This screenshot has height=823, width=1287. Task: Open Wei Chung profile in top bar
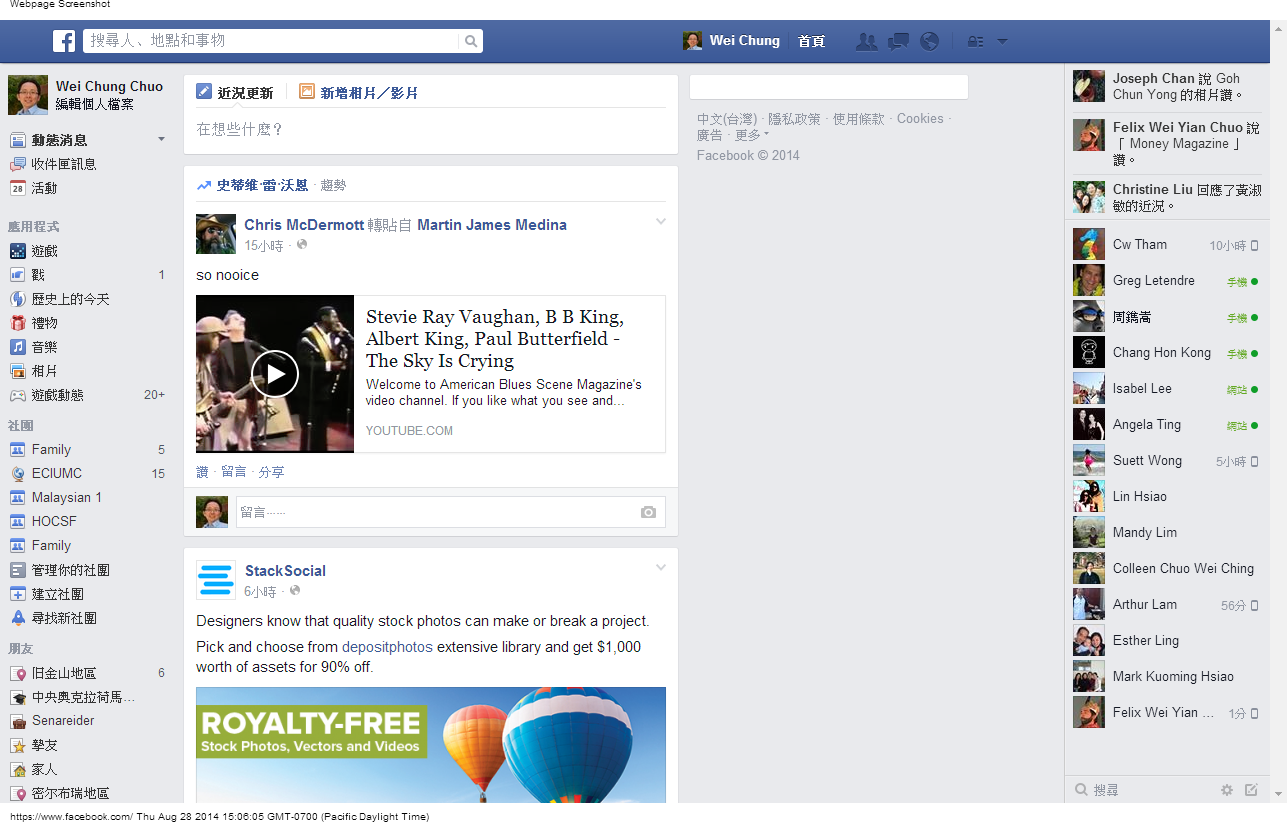point(731,41)
